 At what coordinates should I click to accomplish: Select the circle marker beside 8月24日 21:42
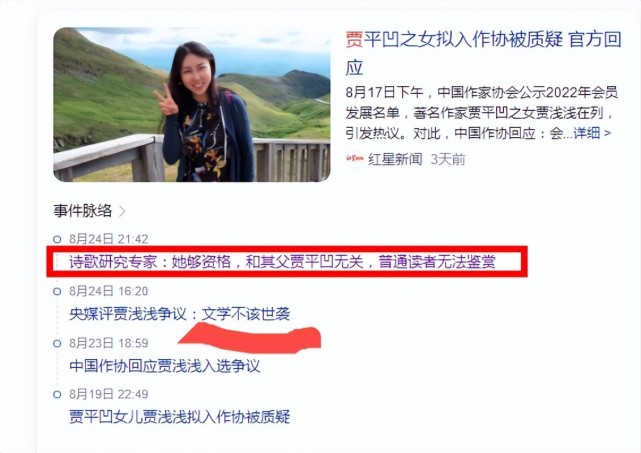click(x=57, y=239)
